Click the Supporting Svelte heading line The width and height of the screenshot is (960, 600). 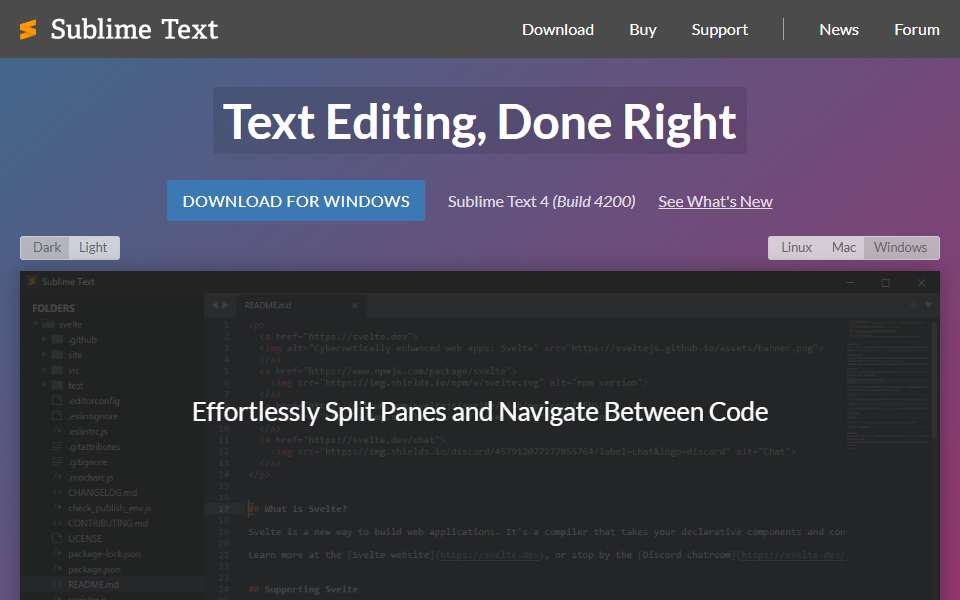pos(302,589)
